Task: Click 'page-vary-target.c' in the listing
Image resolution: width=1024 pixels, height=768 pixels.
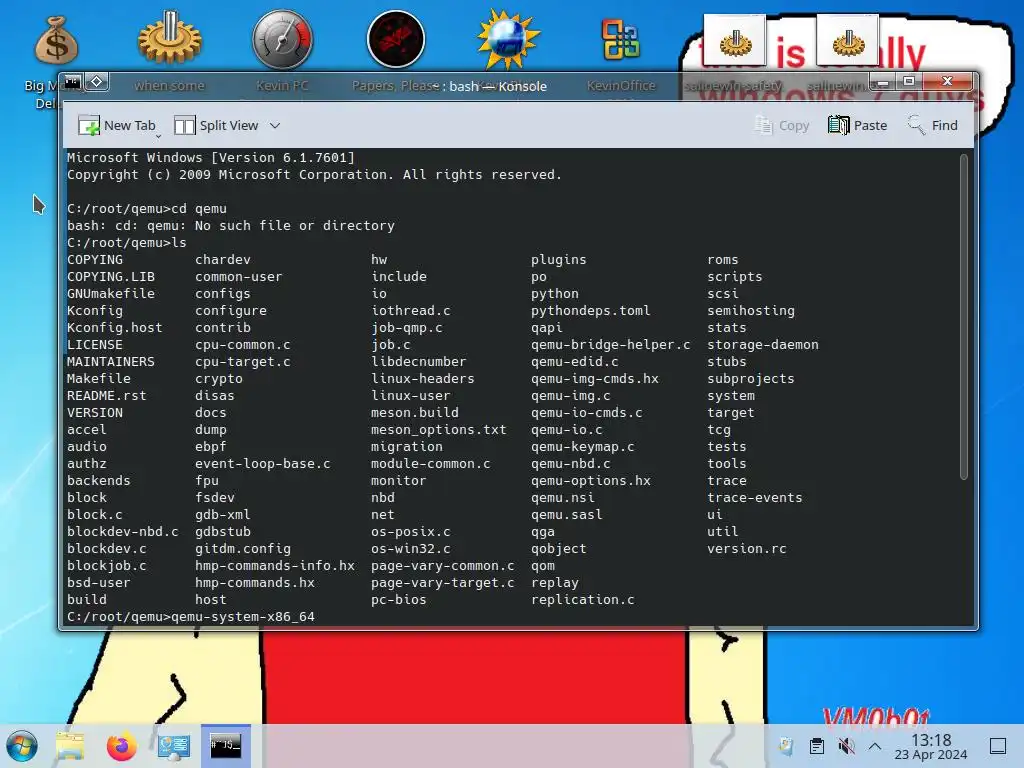Action: (443, 583)
